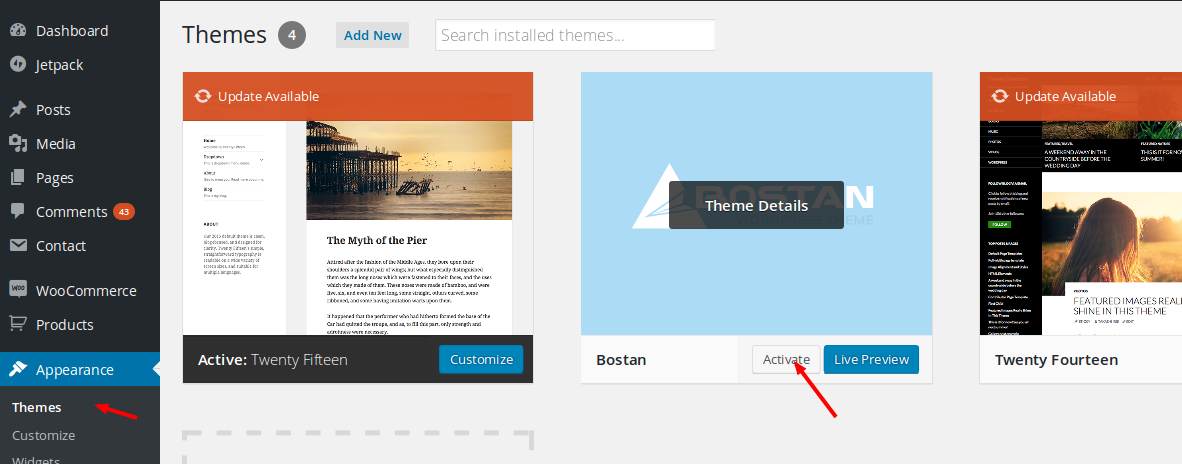Click the Themes page heading

click(225, 35)
